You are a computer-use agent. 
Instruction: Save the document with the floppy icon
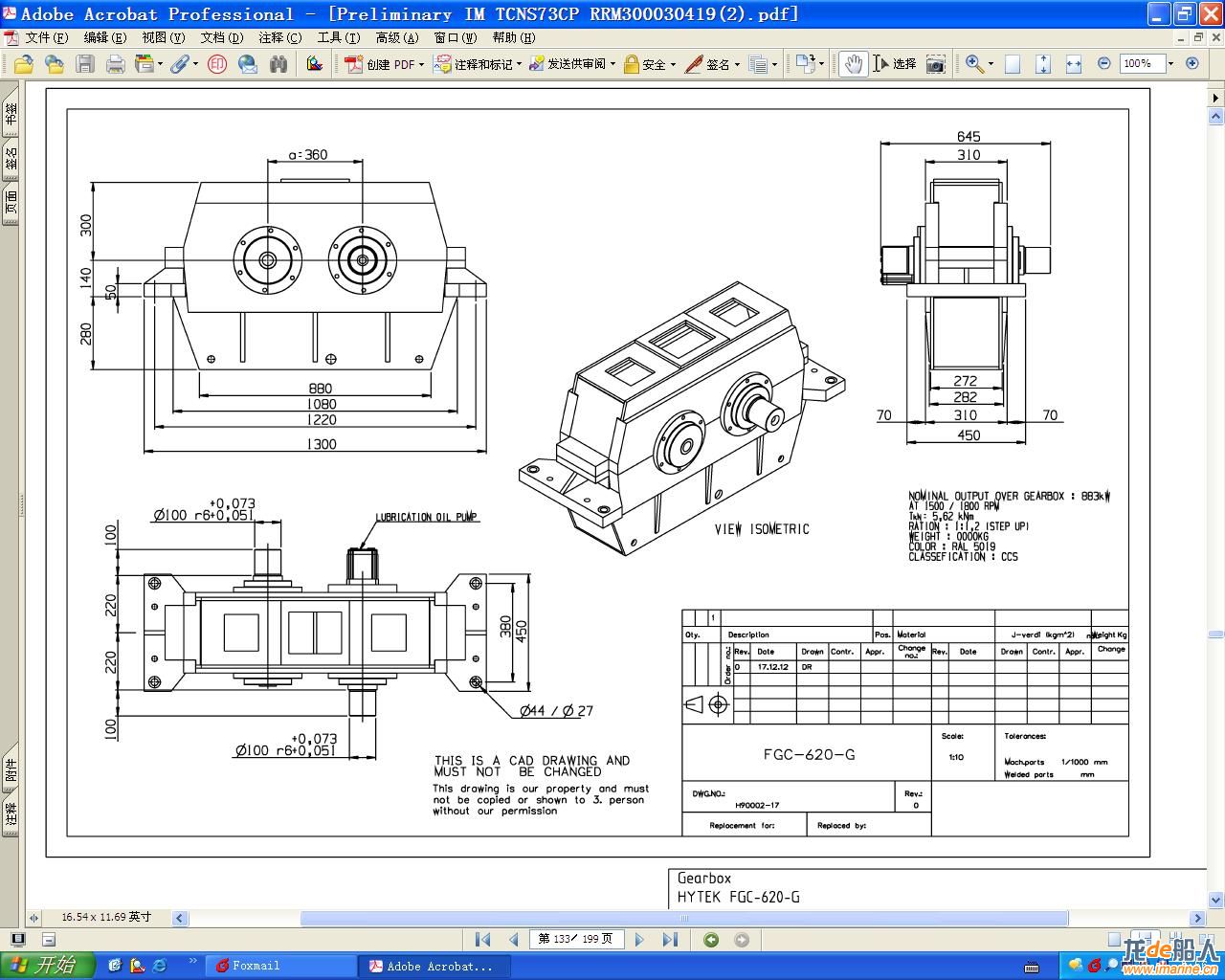coord(85,64)
